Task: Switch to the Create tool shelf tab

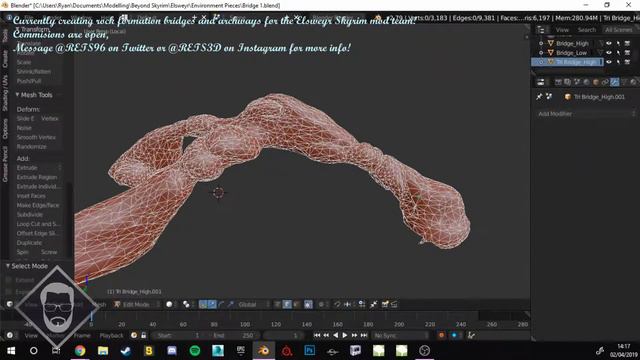Action: tap(5, 59)
